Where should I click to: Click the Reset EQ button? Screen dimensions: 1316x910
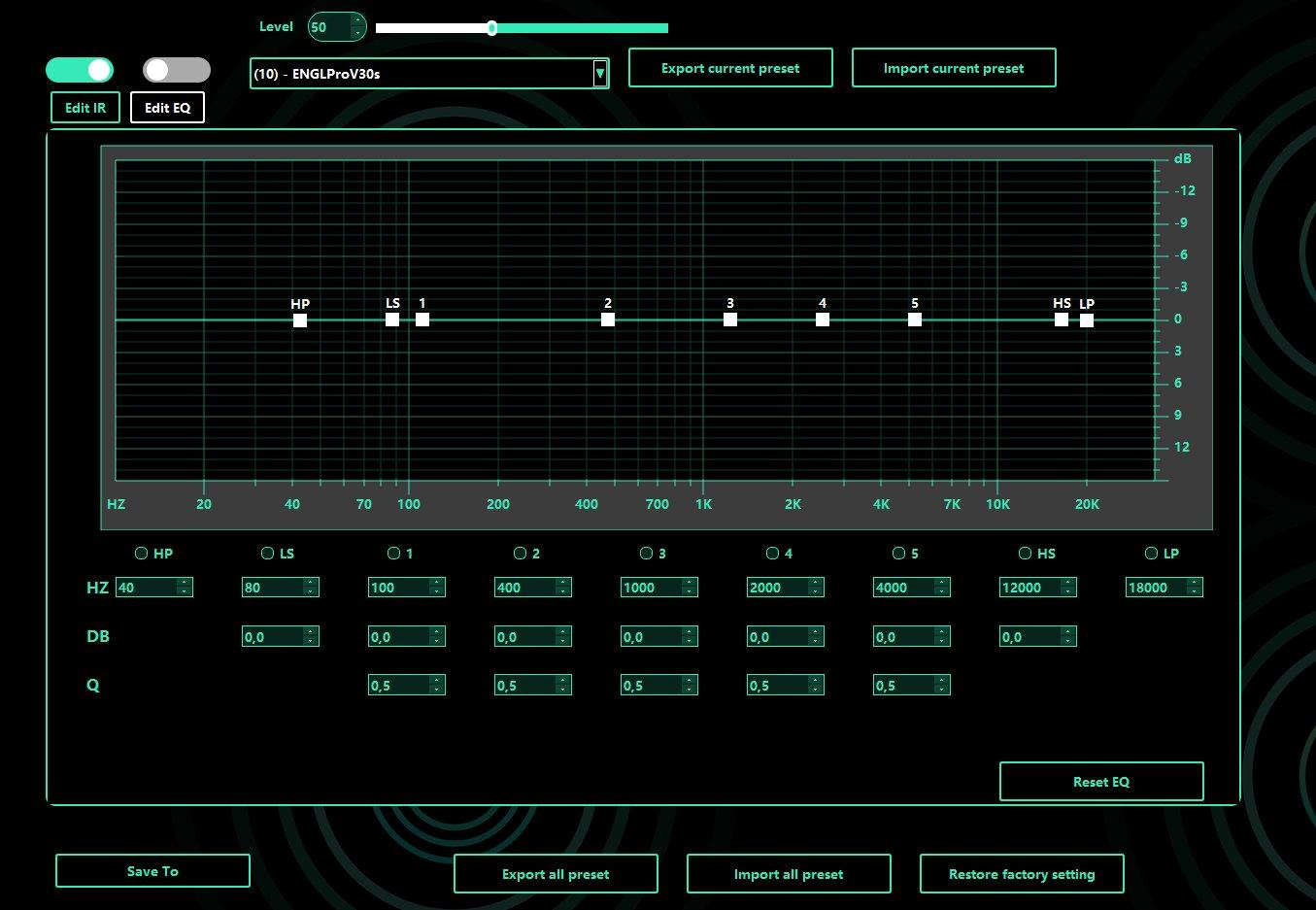1101,782
